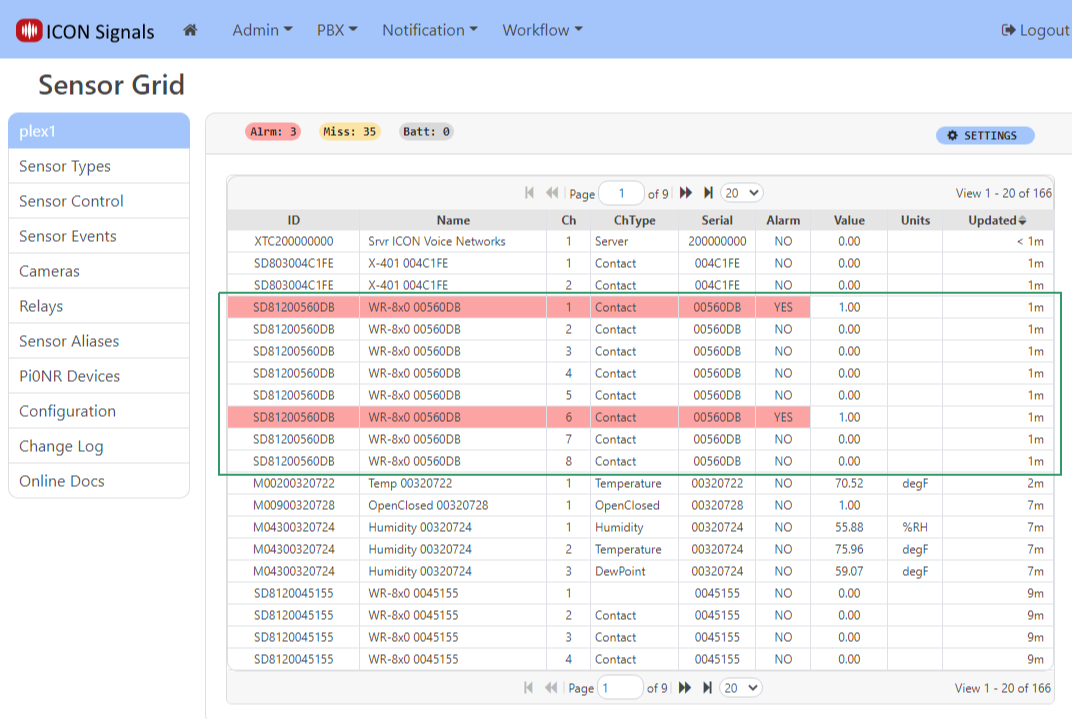Go to next page in top pager
Image resolution: width=1072 pixels, height=719 pixels.
[686, 193]
